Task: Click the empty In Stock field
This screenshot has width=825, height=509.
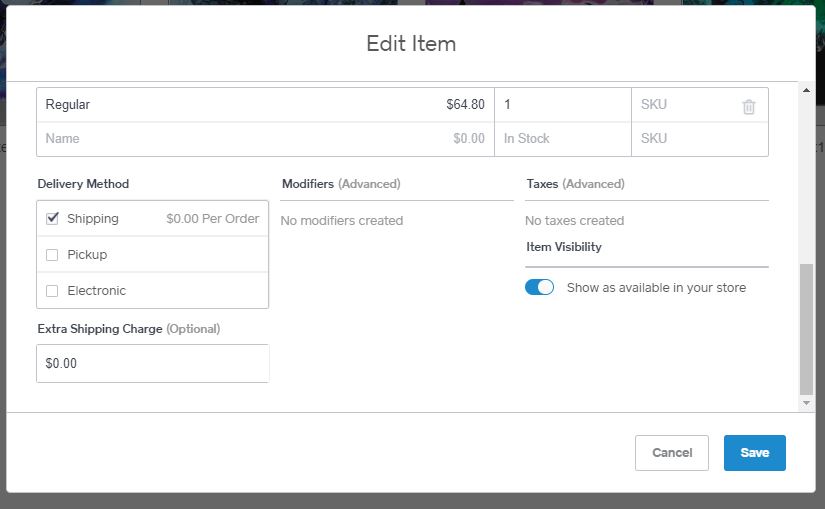Action: [562, 138]
